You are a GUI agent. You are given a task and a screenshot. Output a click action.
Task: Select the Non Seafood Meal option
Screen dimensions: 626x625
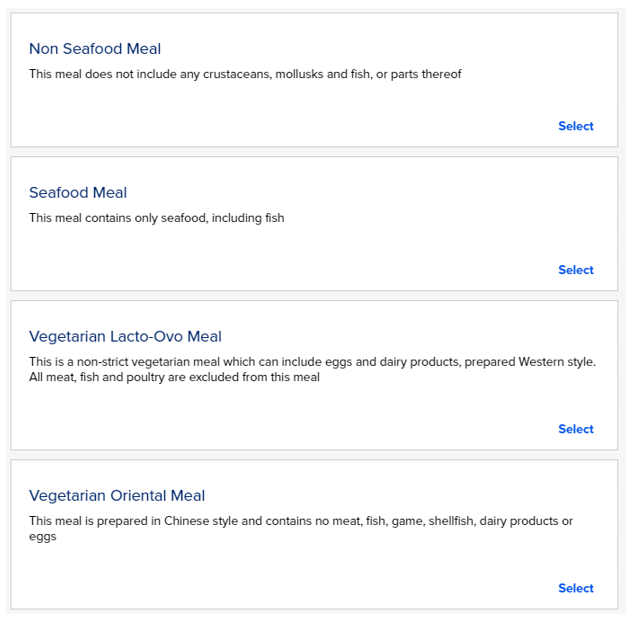point(575,126)
